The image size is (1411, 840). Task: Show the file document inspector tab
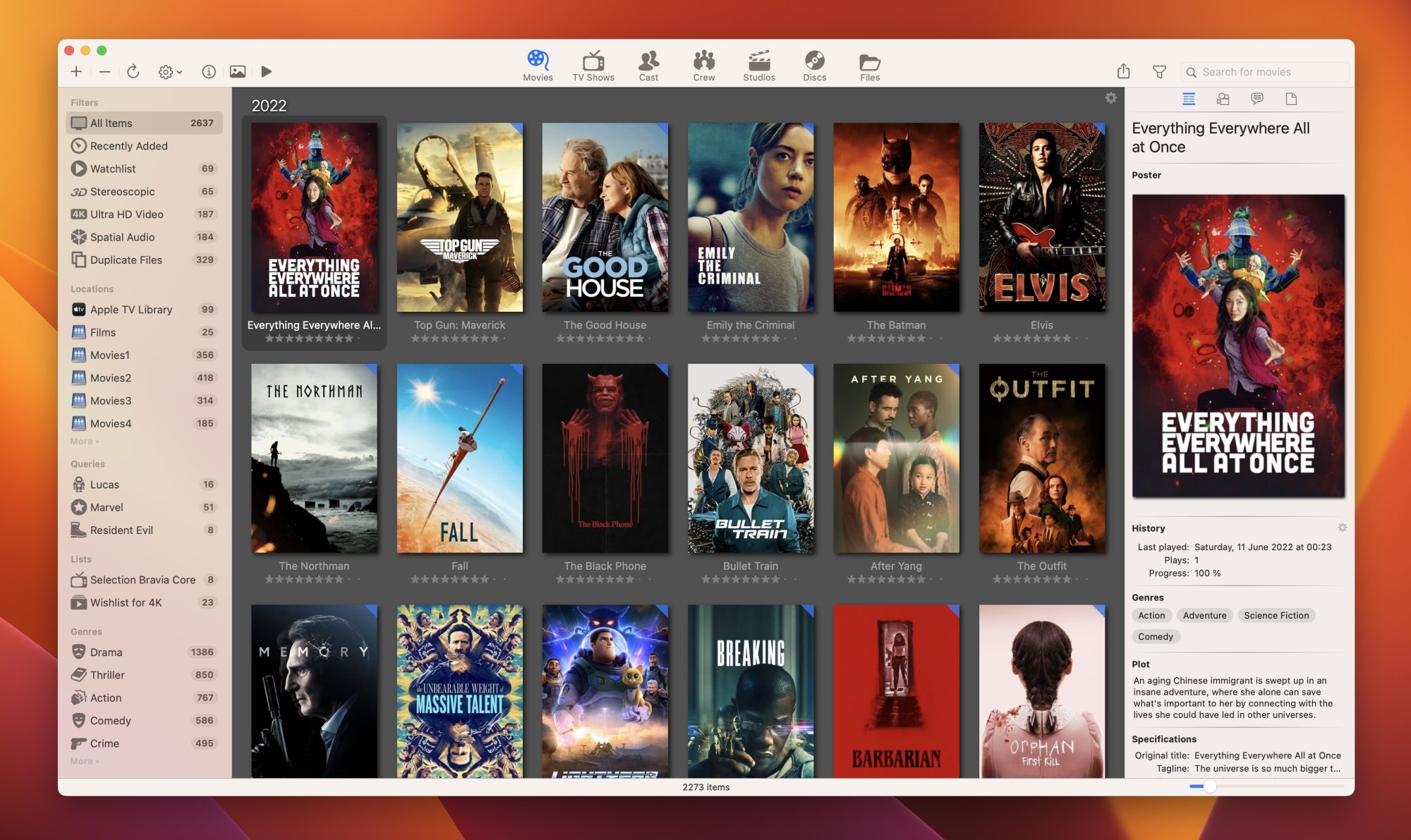1291,99
